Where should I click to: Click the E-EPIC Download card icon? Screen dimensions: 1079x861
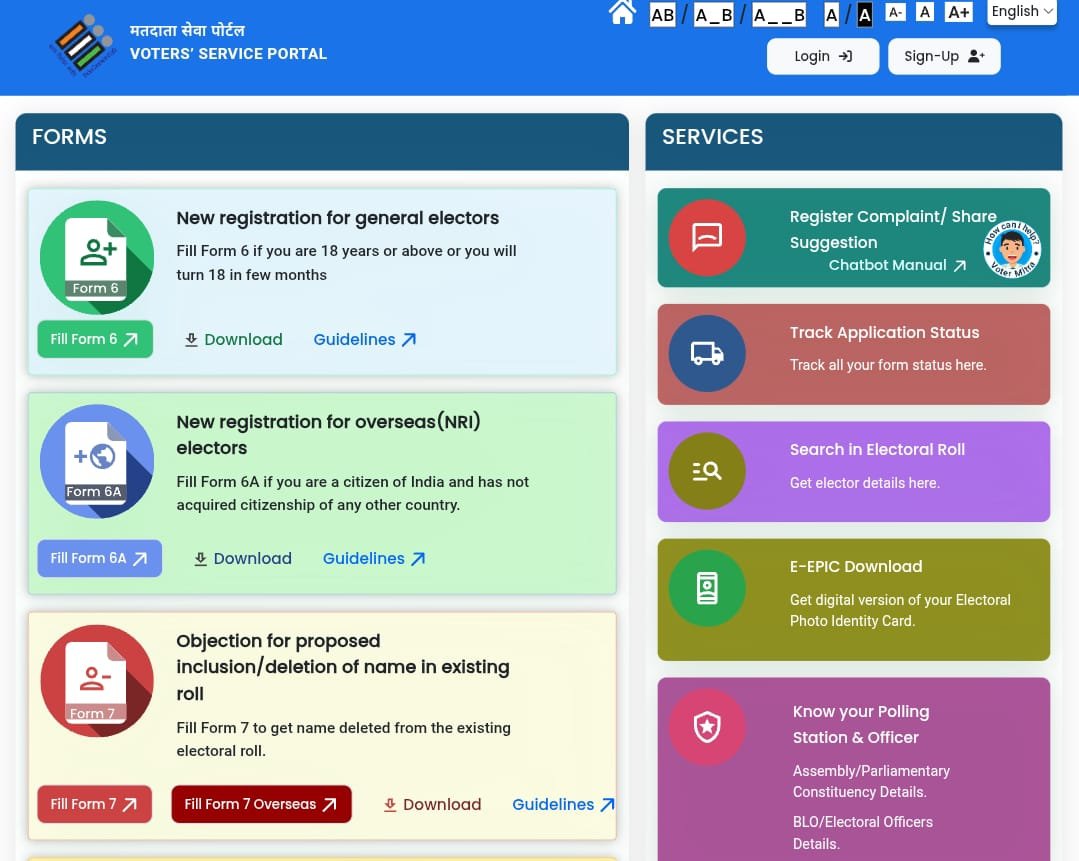tap(707, 588)
